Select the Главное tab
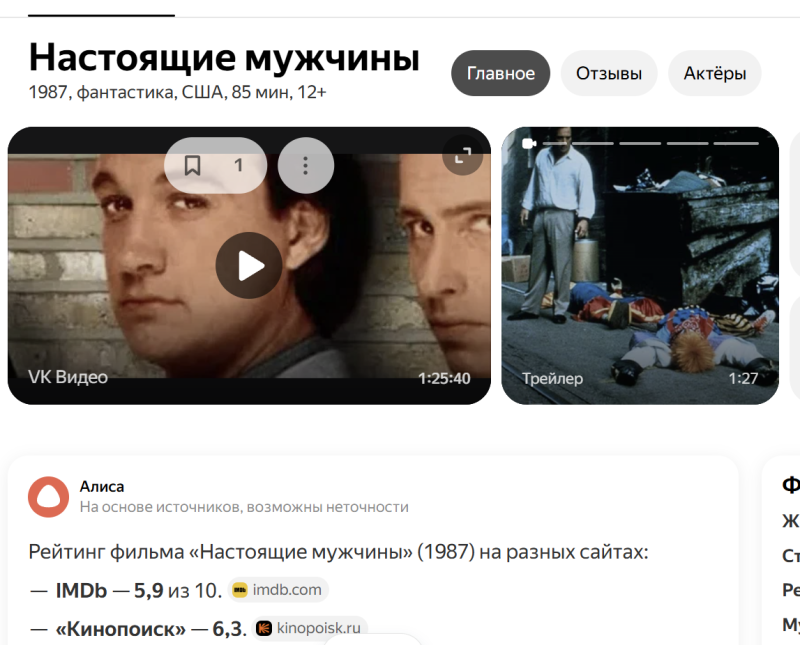The image size is (800, 645). tap(501, 73)
